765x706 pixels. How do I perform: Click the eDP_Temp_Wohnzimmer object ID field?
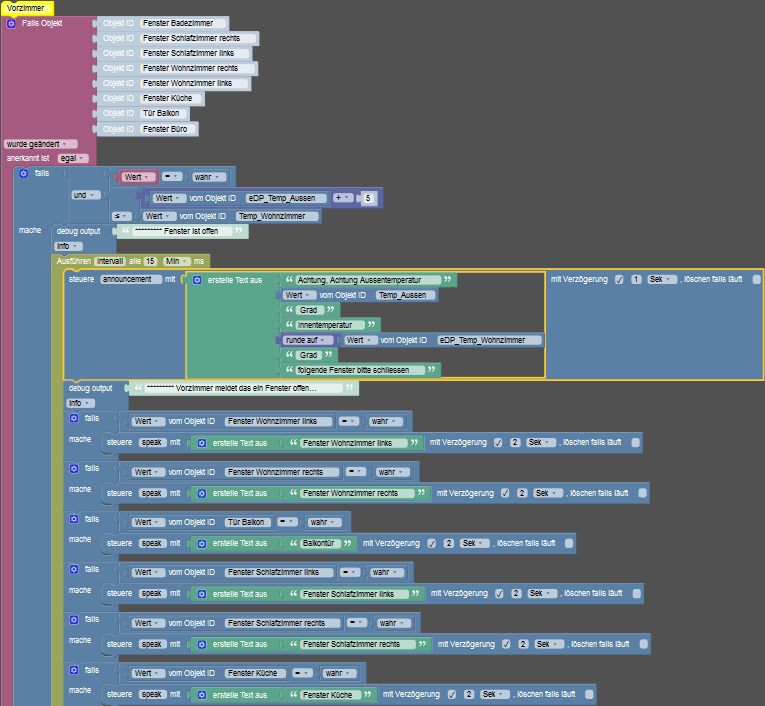click(489, 340)
